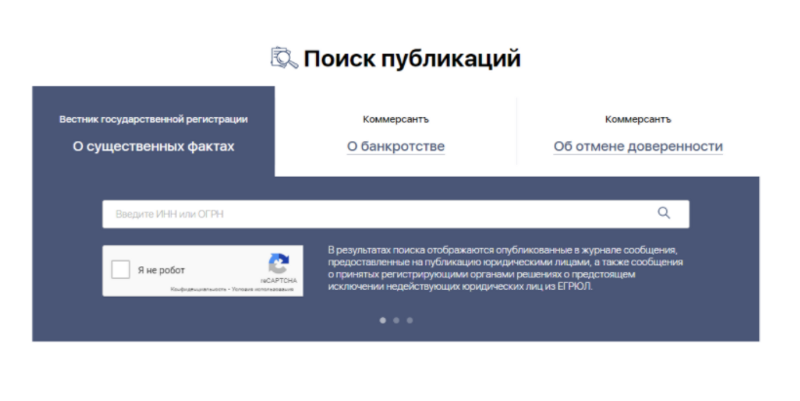The width and height of the screenshot is (800, 401).
Task: Open the reCAPTCHA "Конфиденциальность" link
Action: (198, 289)
